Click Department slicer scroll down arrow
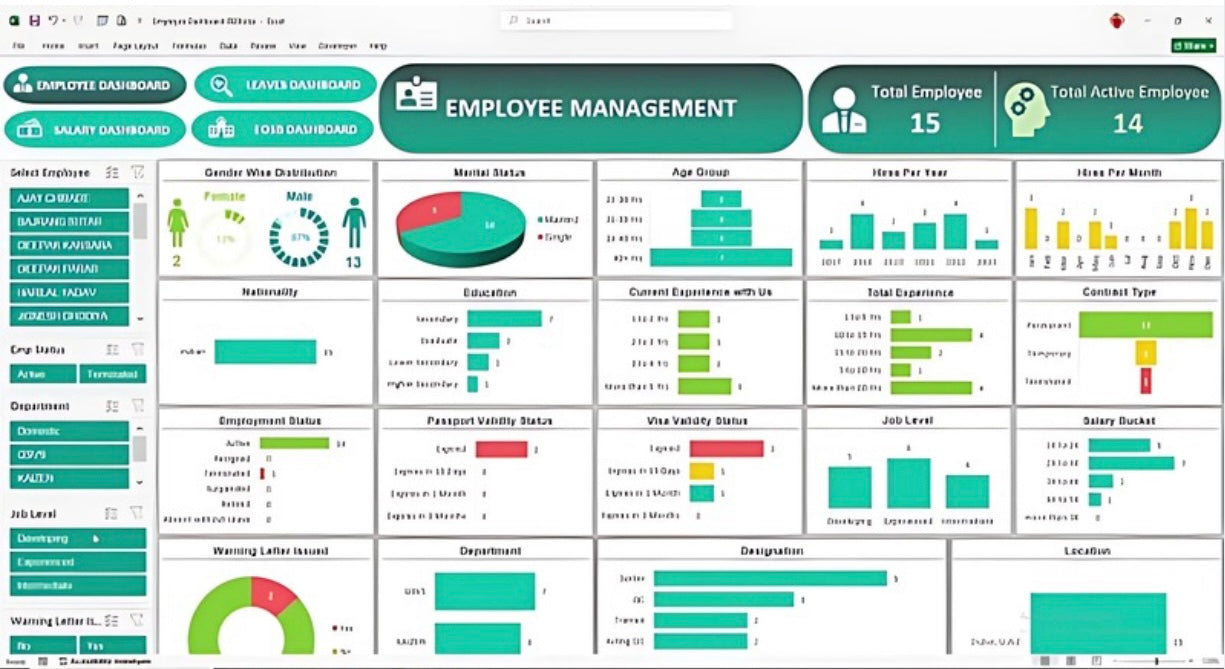1225x669 pixels. 140,481
